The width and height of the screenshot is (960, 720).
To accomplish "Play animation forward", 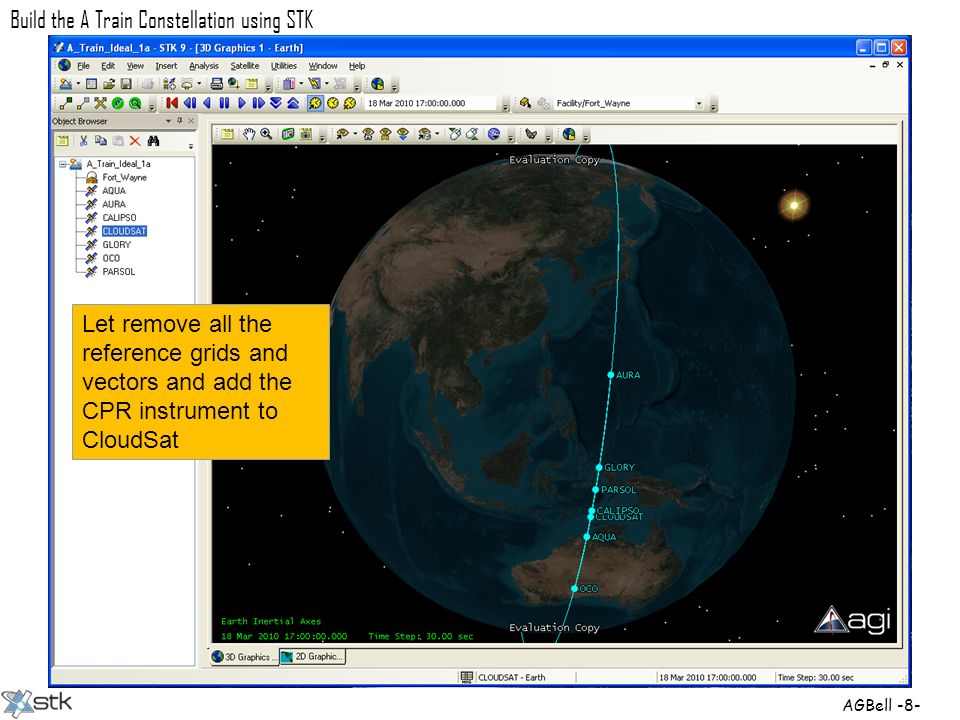I will (x=241, y=103).
